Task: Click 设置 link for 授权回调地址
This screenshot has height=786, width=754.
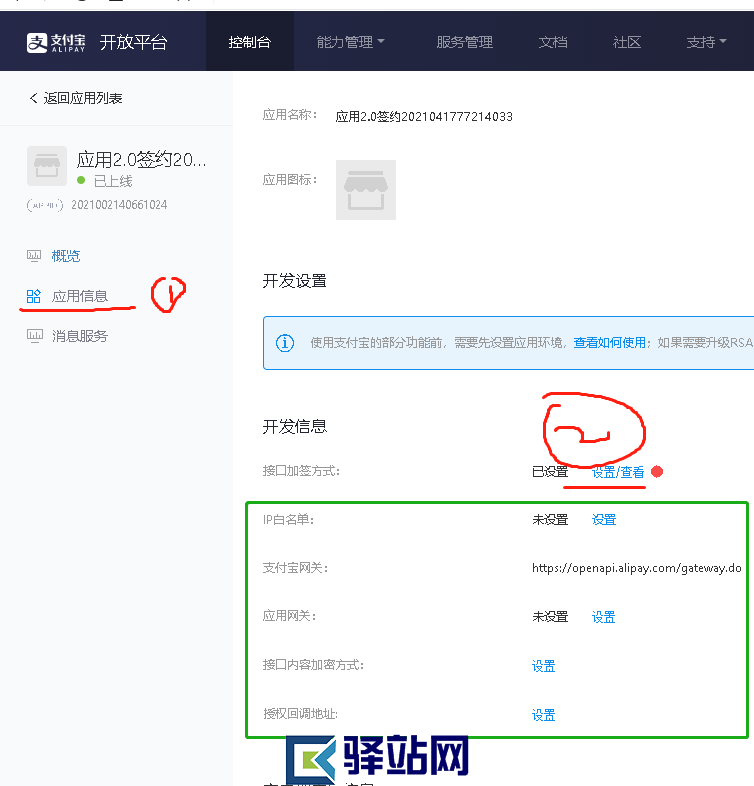Action: (x=543, y=715)
